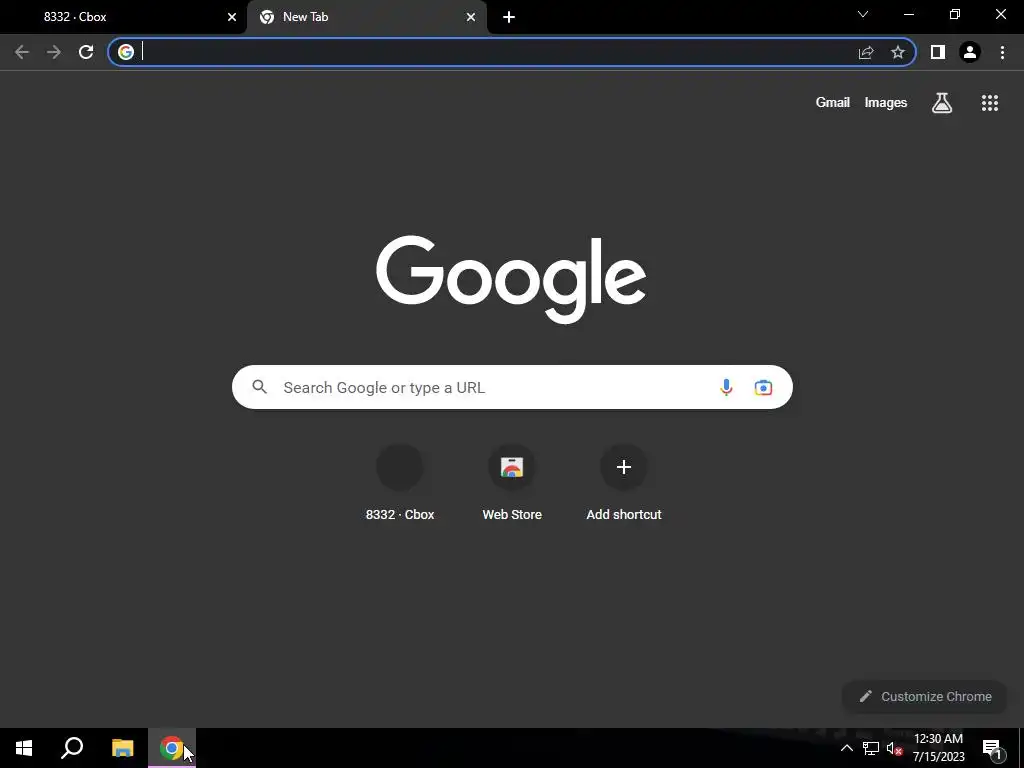Open the Web Store shortcut
Image resolution: width=1024 pixels, height=768 pixels.
point(512,483)
